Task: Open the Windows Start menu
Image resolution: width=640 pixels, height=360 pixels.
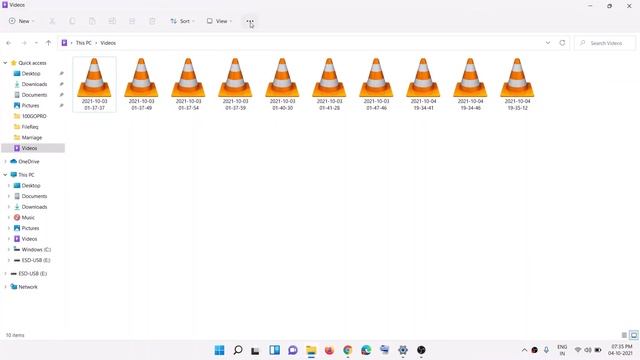Action: [219, 350]
